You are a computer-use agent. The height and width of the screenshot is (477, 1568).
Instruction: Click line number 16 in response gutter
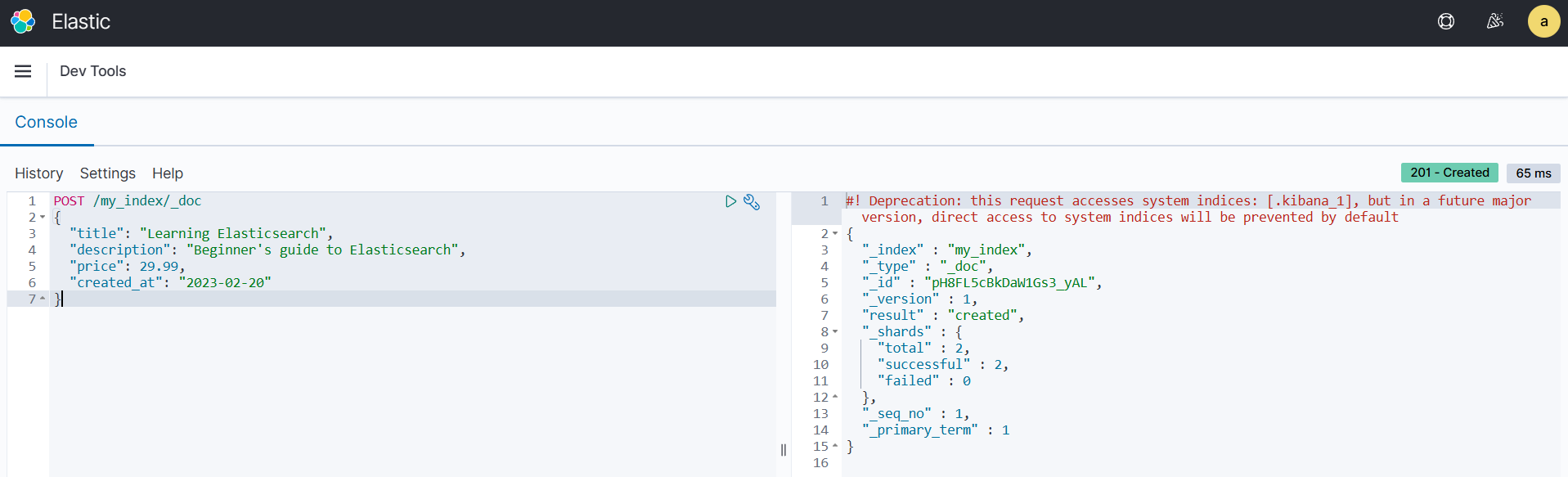pos(820,463)
